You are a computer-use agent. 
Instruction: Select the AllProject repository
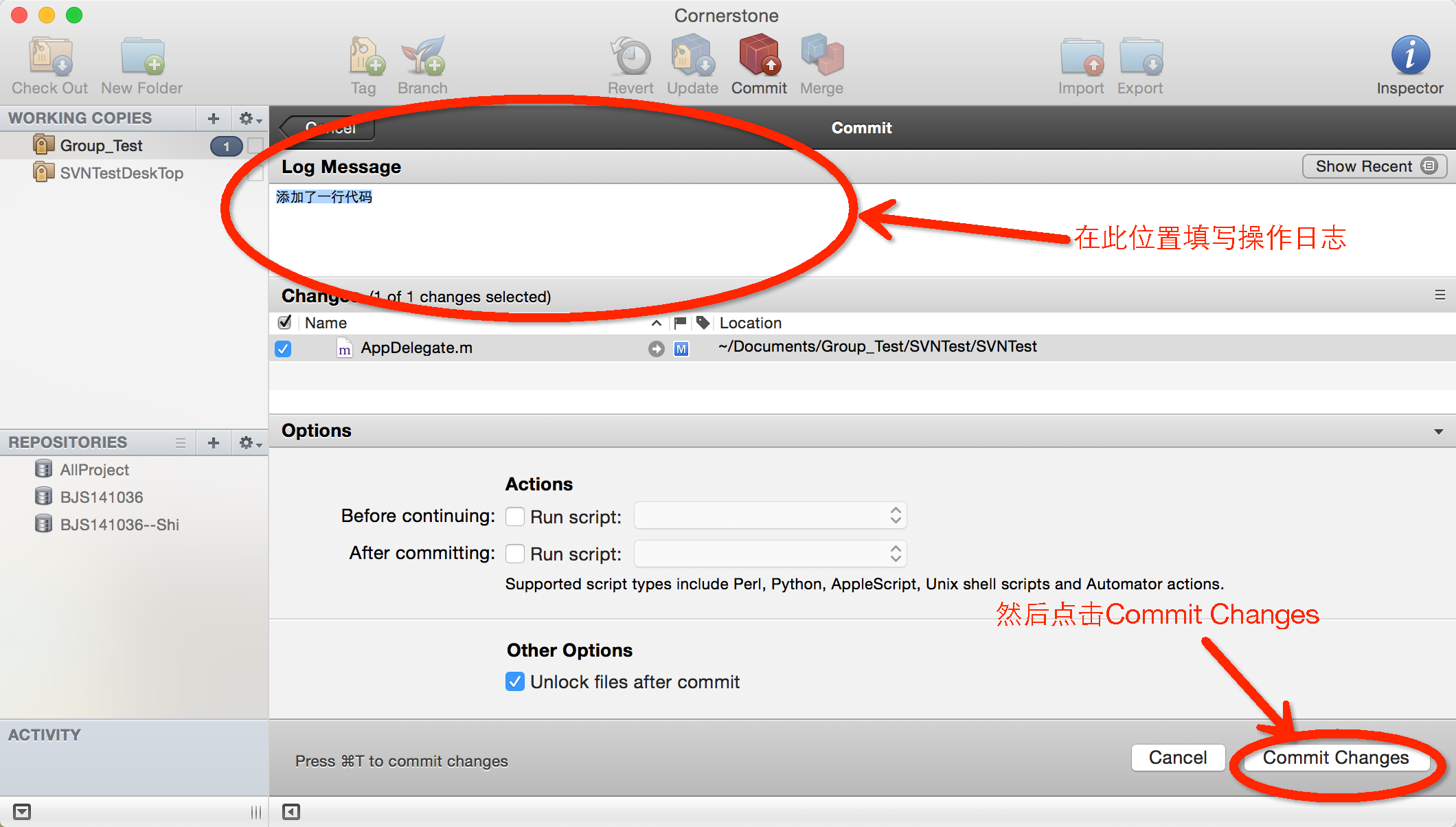pos(95,470)
